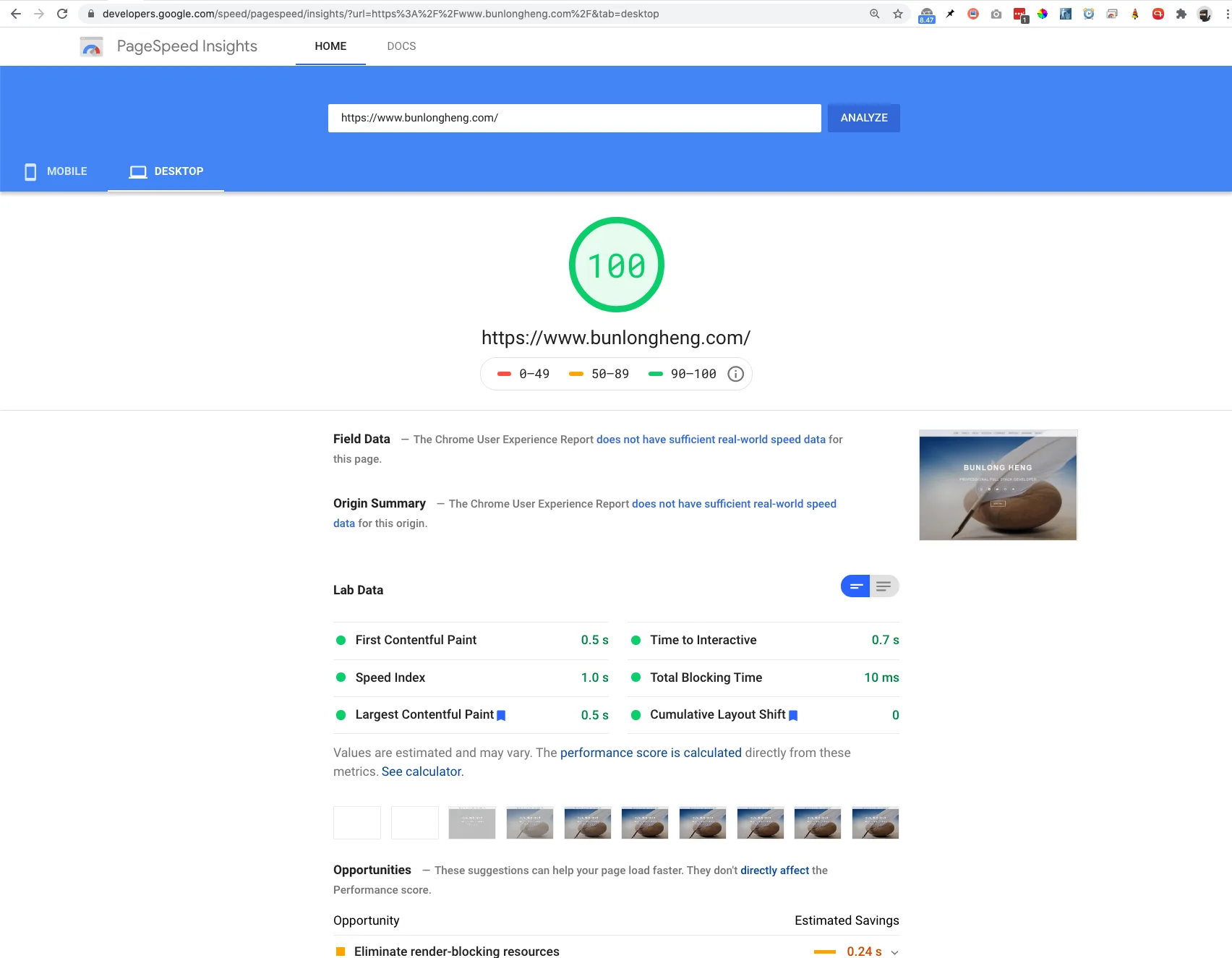Click the zoom icon in the address bar

point(874,13)
